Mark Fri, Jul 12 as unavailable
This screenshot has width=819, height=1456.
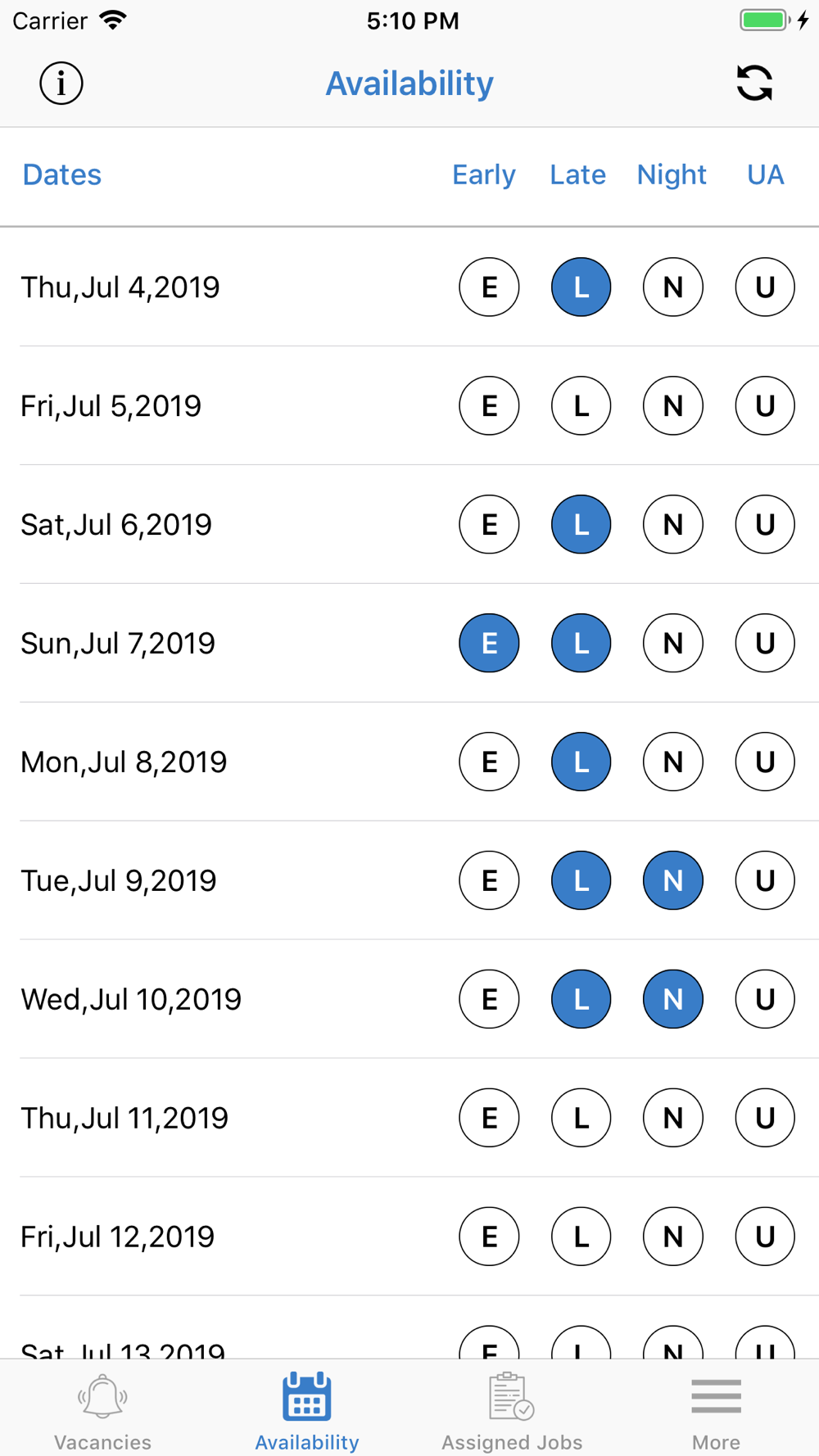pos(765,1237)
